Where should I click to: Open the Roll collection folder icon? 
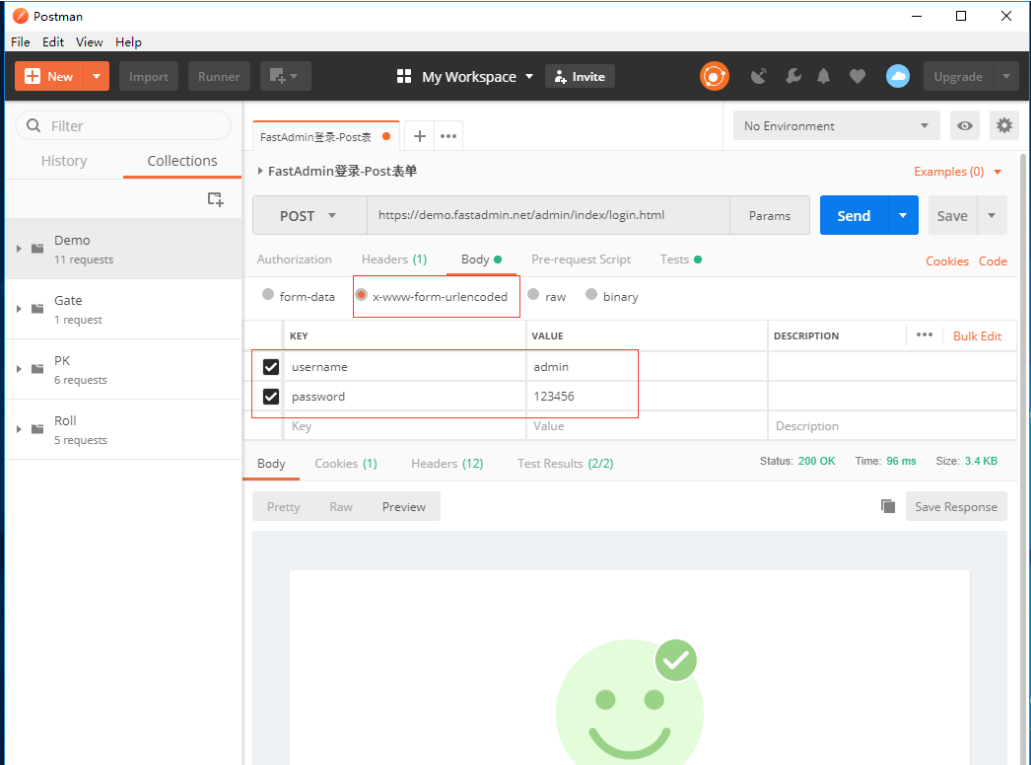[37, 429]
